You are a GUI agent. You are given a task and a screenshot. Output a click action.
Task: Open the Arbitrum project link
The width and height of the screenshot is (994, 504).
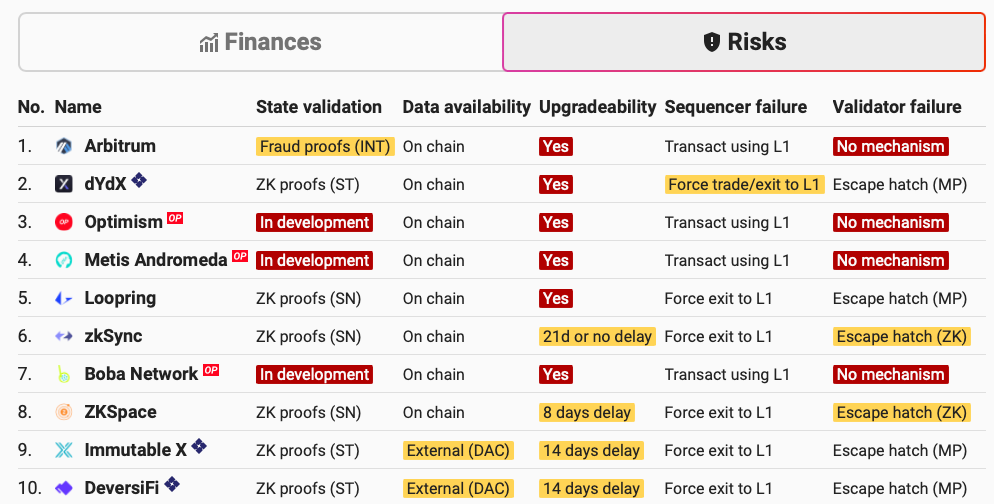(120, 147)
